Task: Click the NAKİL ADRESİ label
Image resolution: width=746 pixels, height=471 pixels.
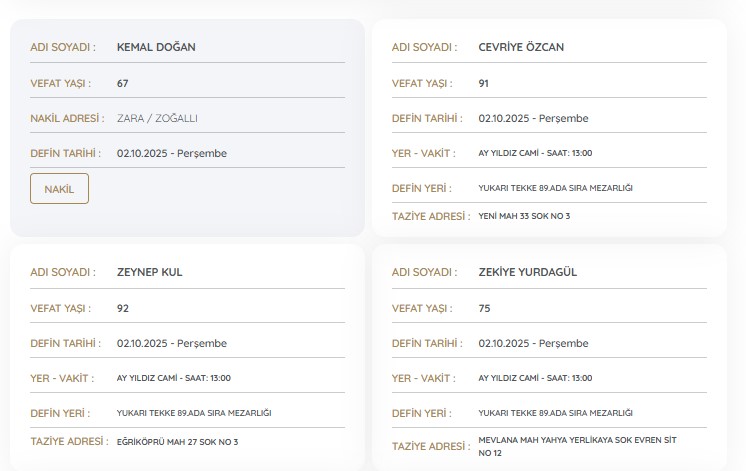Action: coord(67,118)
